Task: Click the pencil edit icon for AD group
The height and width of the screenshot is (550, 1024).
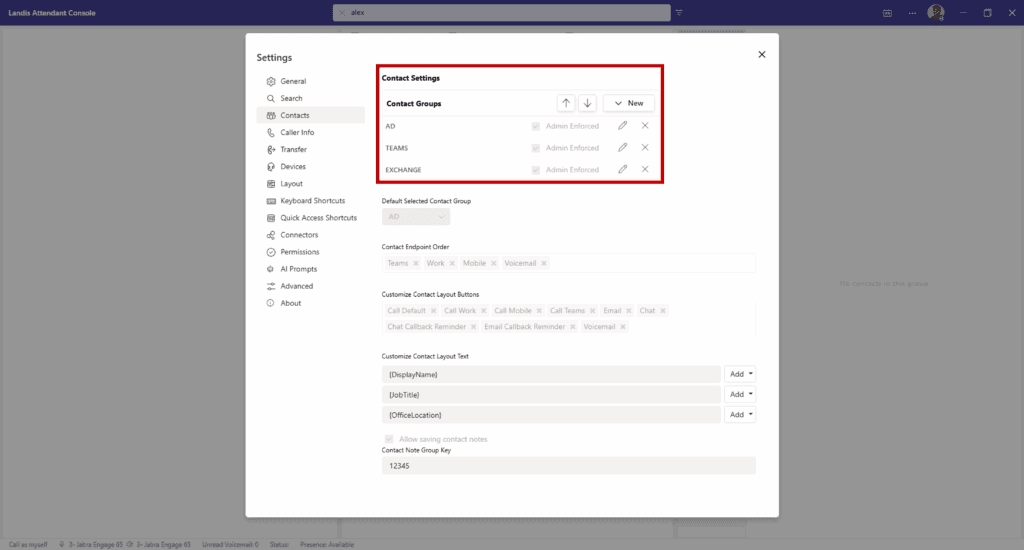Action: (623, 126)
